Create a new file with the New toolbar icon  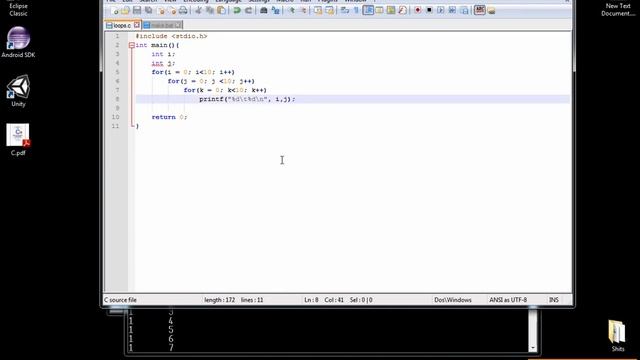coord(114,10)
